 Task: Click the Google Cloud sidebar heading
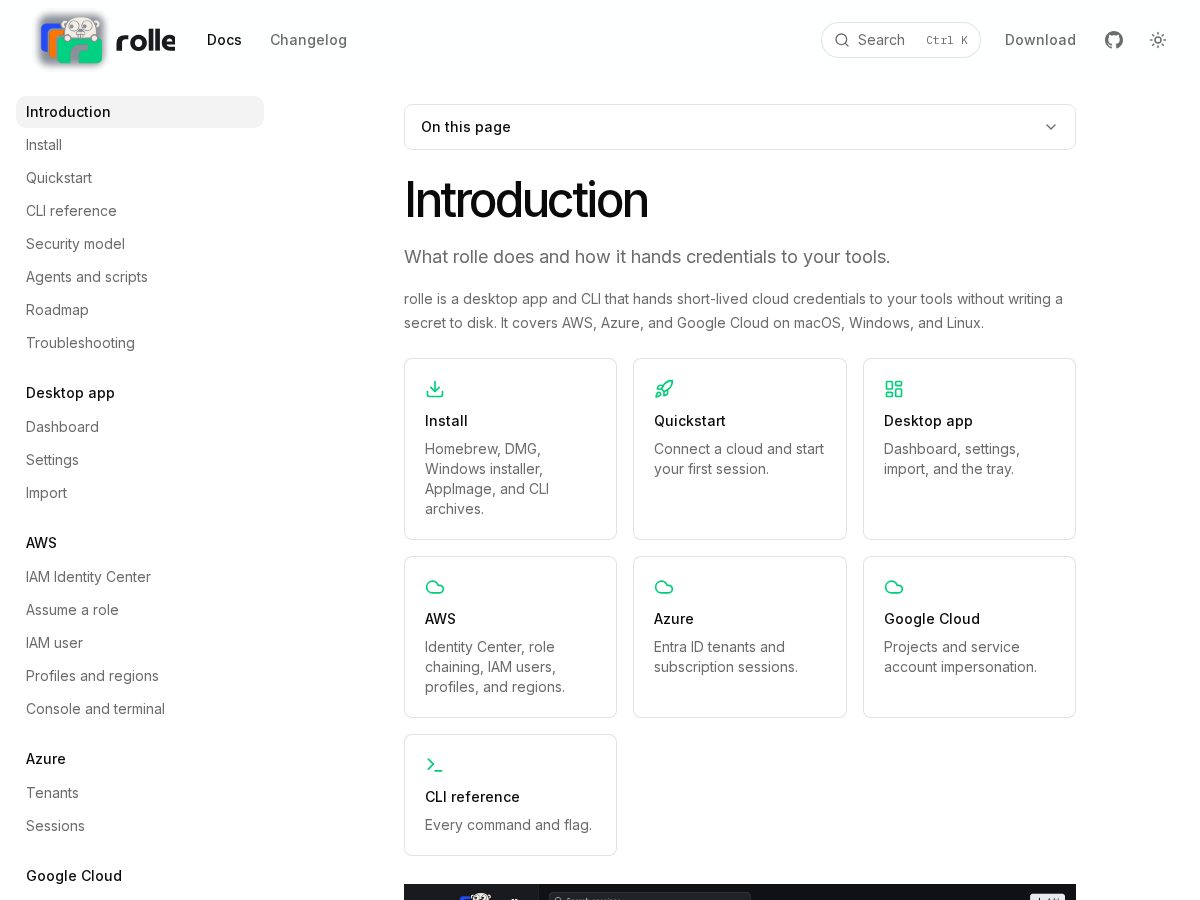[74, 876]
